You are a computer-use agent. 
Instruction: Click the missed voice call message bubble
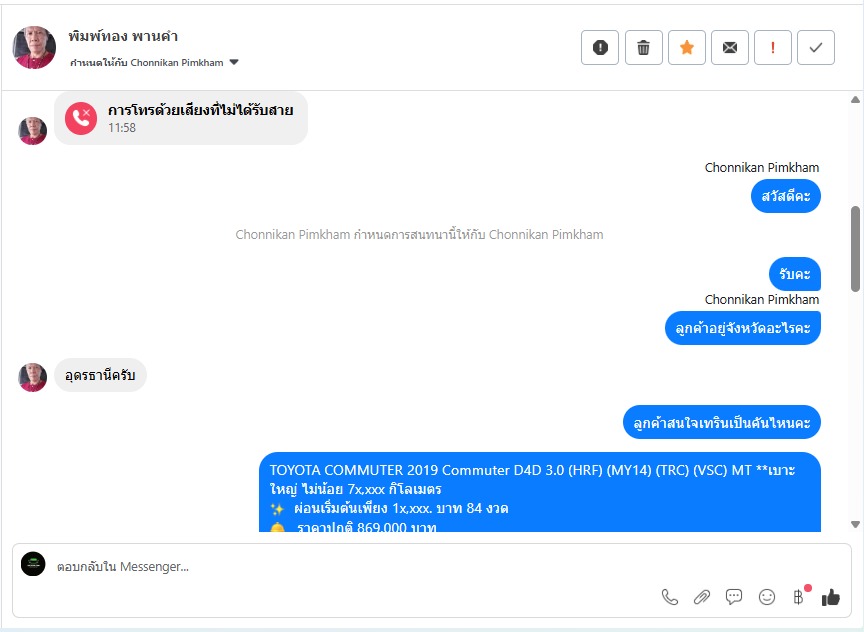click(181, 118)
